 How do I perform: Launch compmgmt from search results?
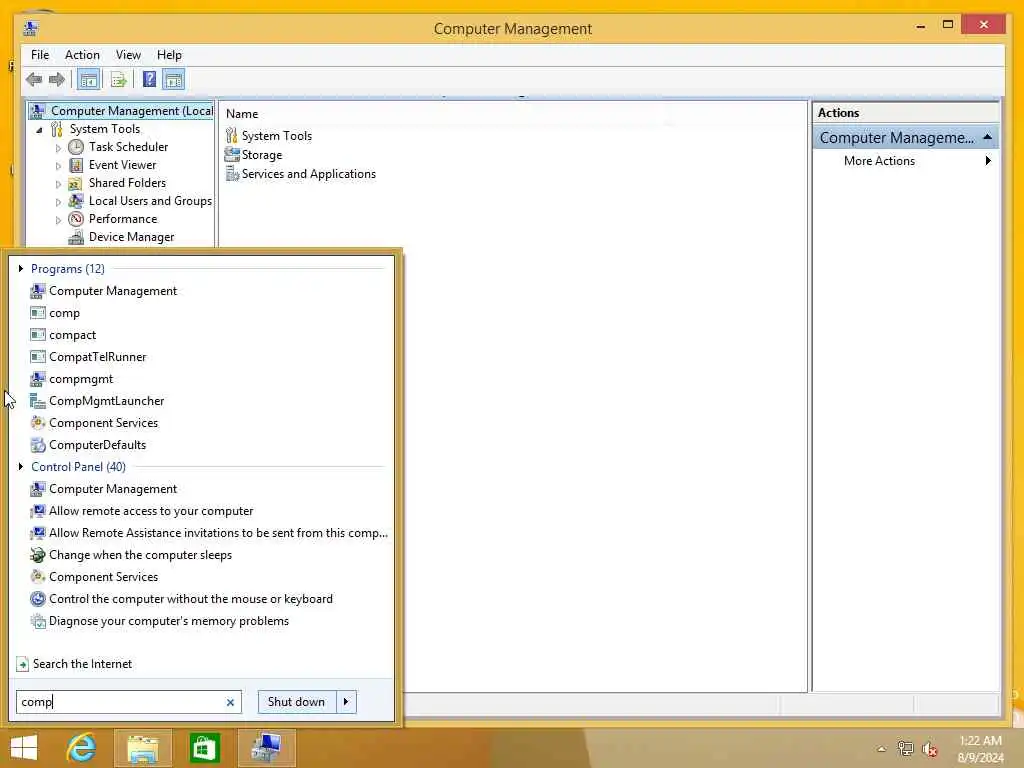pyautogui.click(x=80, y=379)
